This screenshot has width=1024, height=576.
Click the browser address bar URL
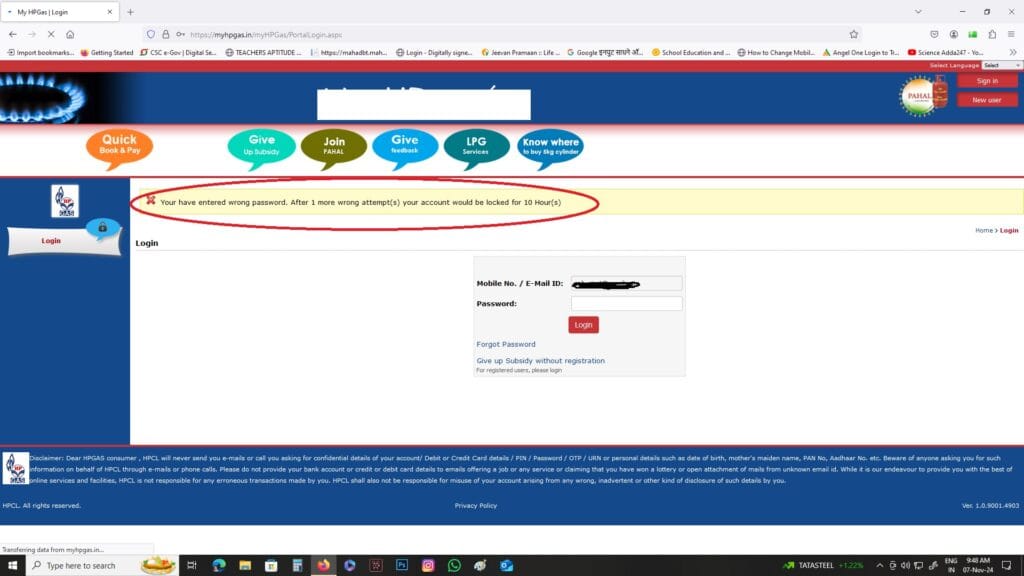pyautogui.click(x=266, y=35)
